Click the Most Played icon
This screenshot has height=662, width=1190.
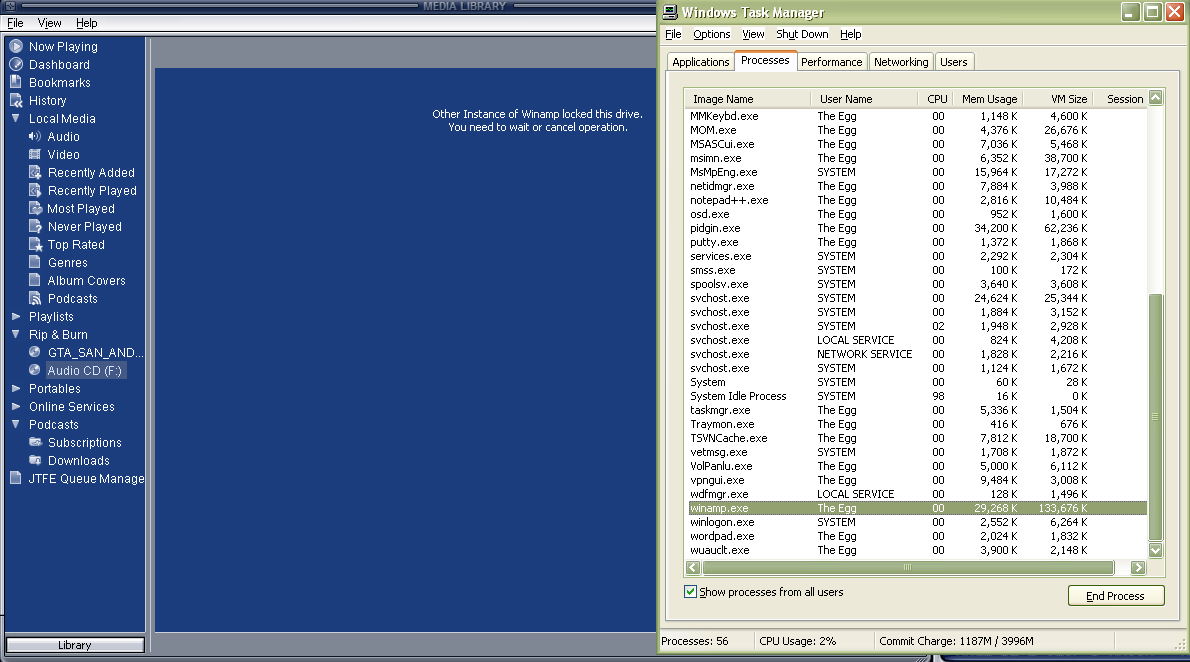click(x=35, y=208)
